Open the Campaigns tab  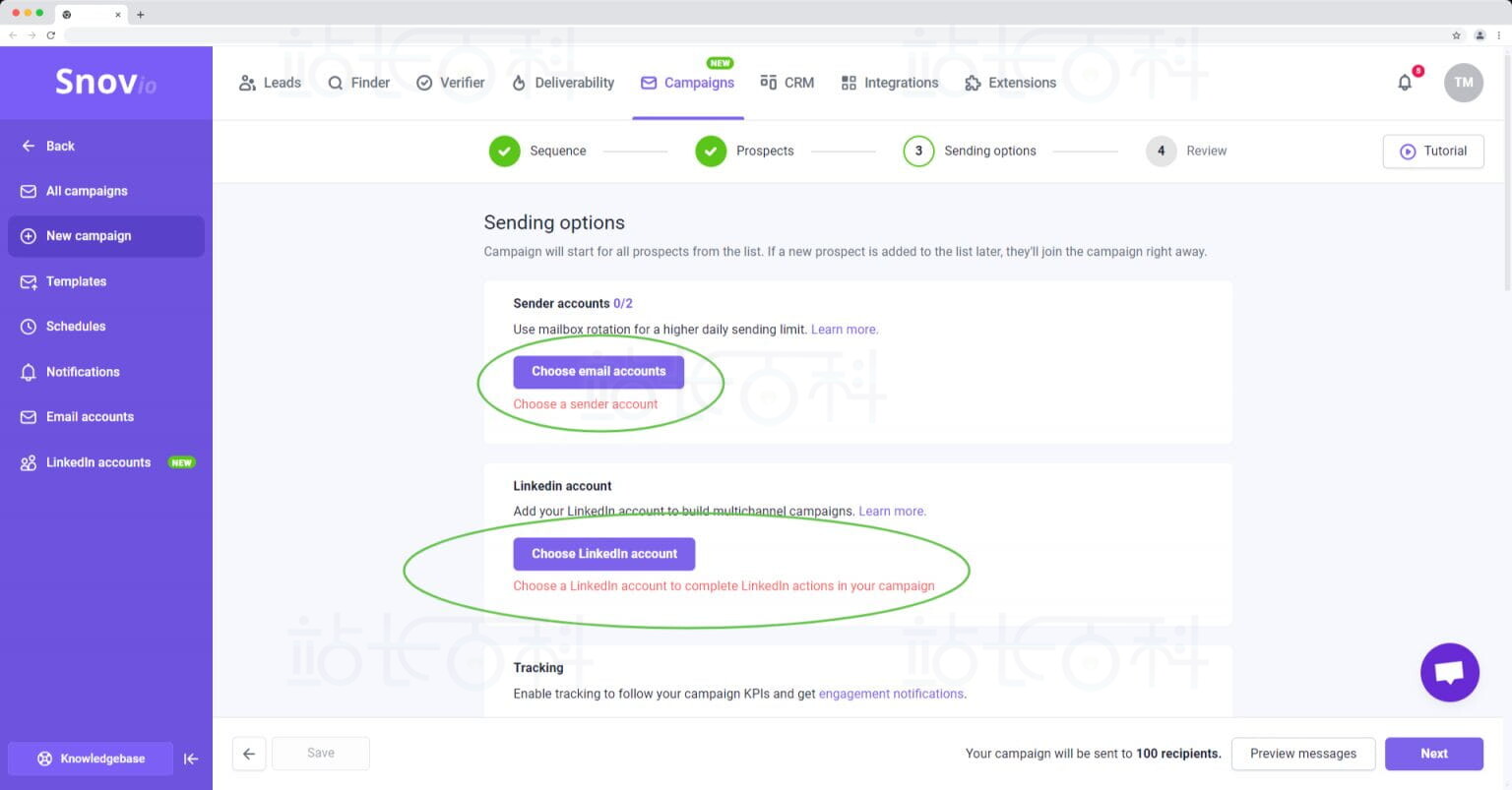tap(688, 83)
